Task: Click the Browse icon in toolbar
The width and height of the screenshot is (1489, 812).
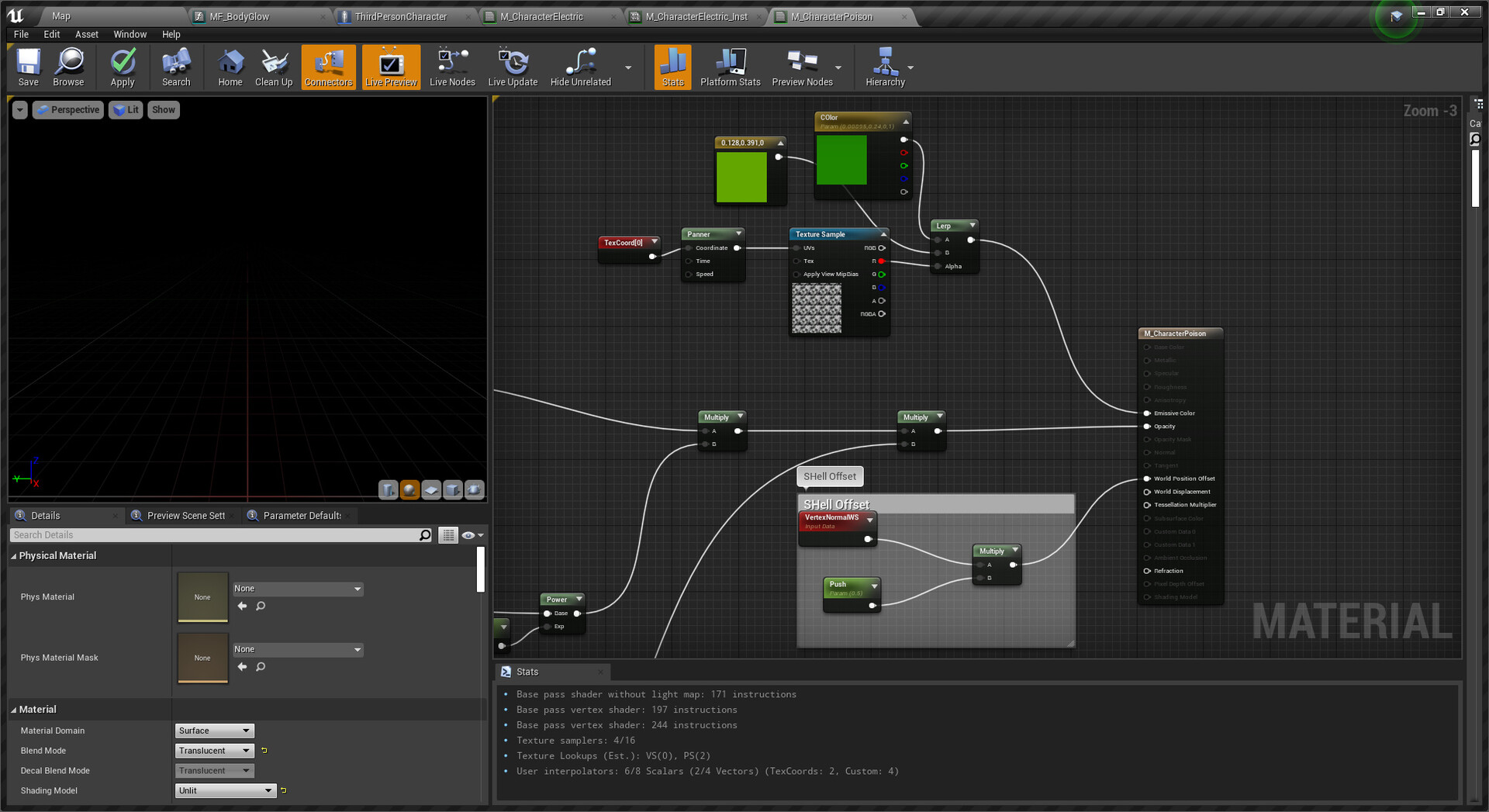Action: point(68,67)
